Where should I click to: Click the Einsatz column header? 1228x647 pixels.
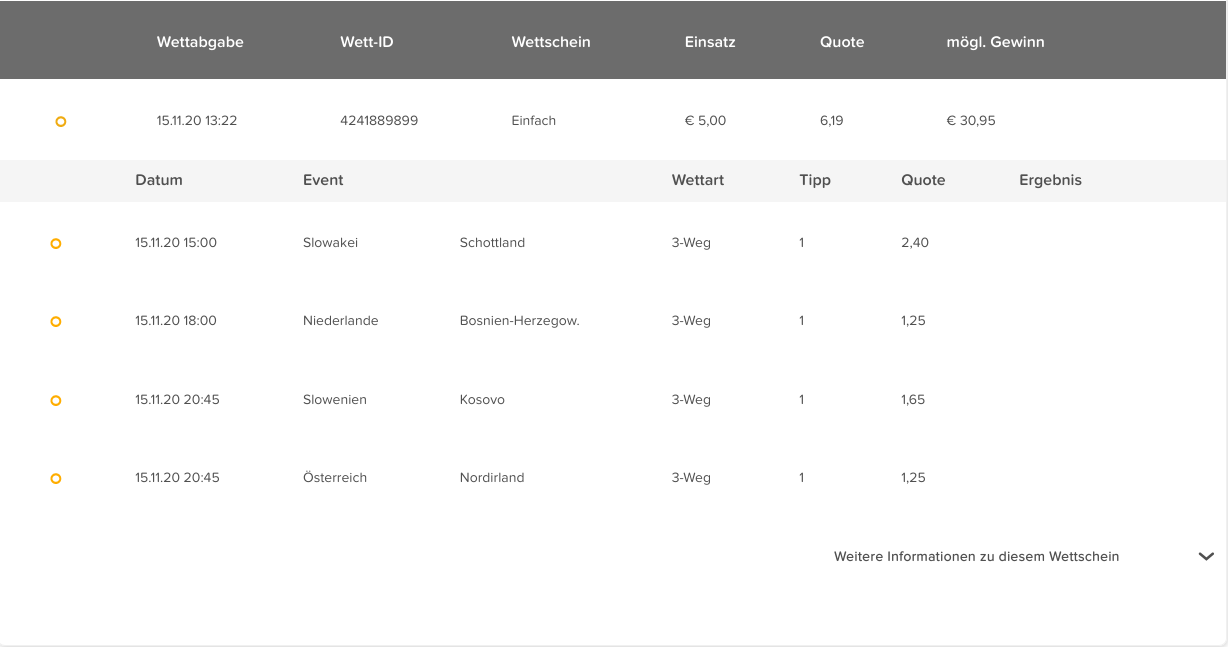click(x=710, y=42)
